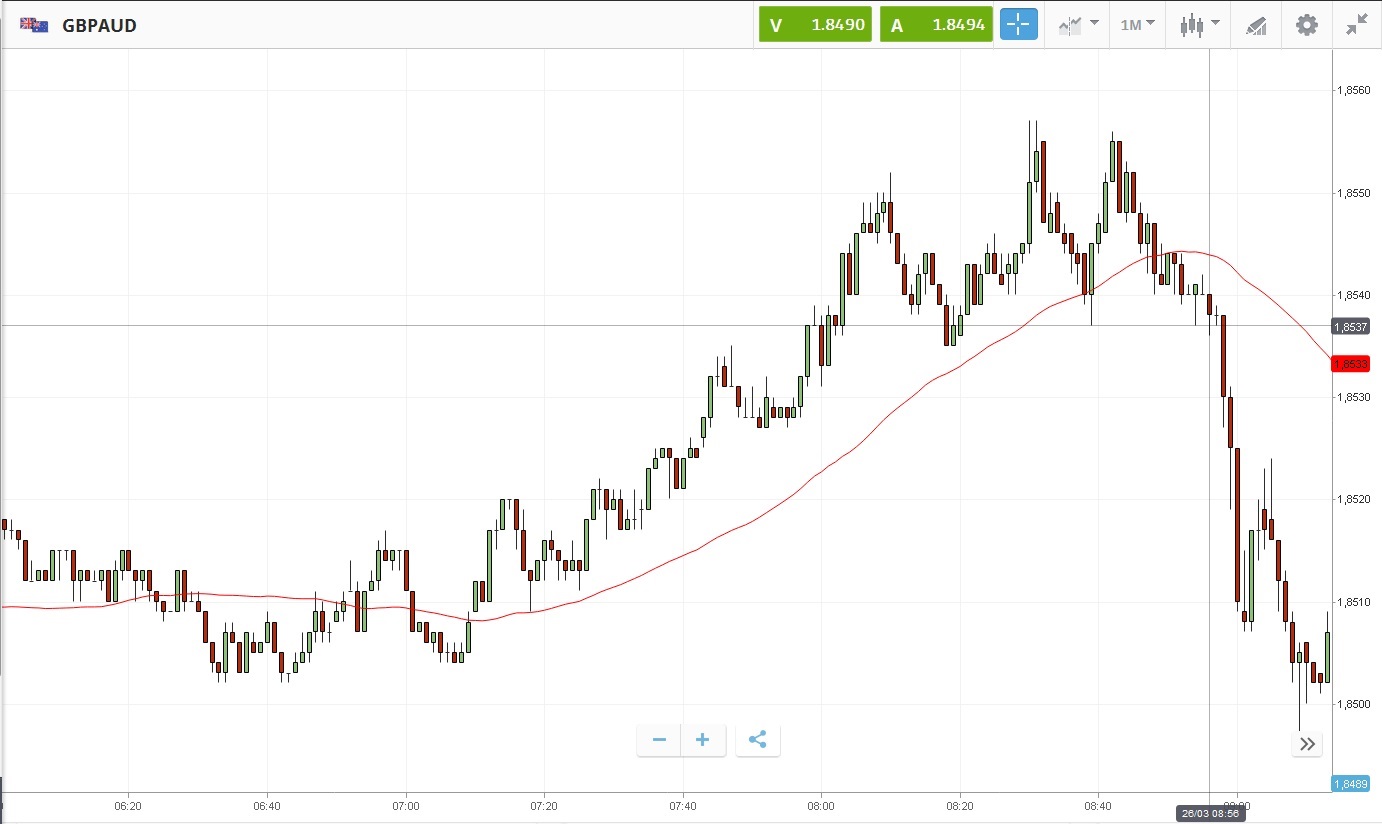This screenshot has height=824, width=1382.
Task: Click the 1,8530 price axis label
Action: point(1352,397)
